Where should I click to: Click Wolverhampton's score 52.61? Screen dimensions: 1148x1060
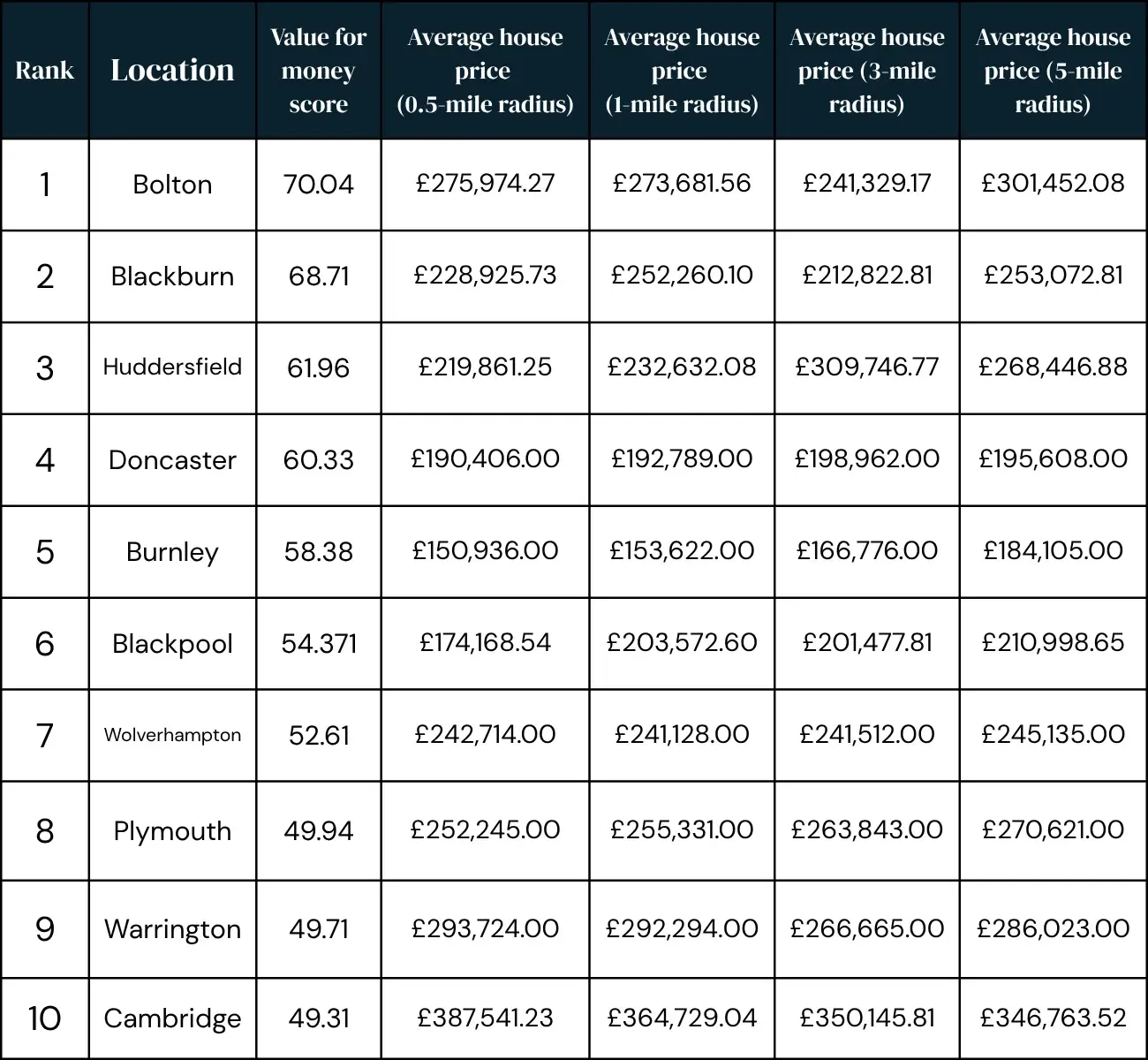319,736
